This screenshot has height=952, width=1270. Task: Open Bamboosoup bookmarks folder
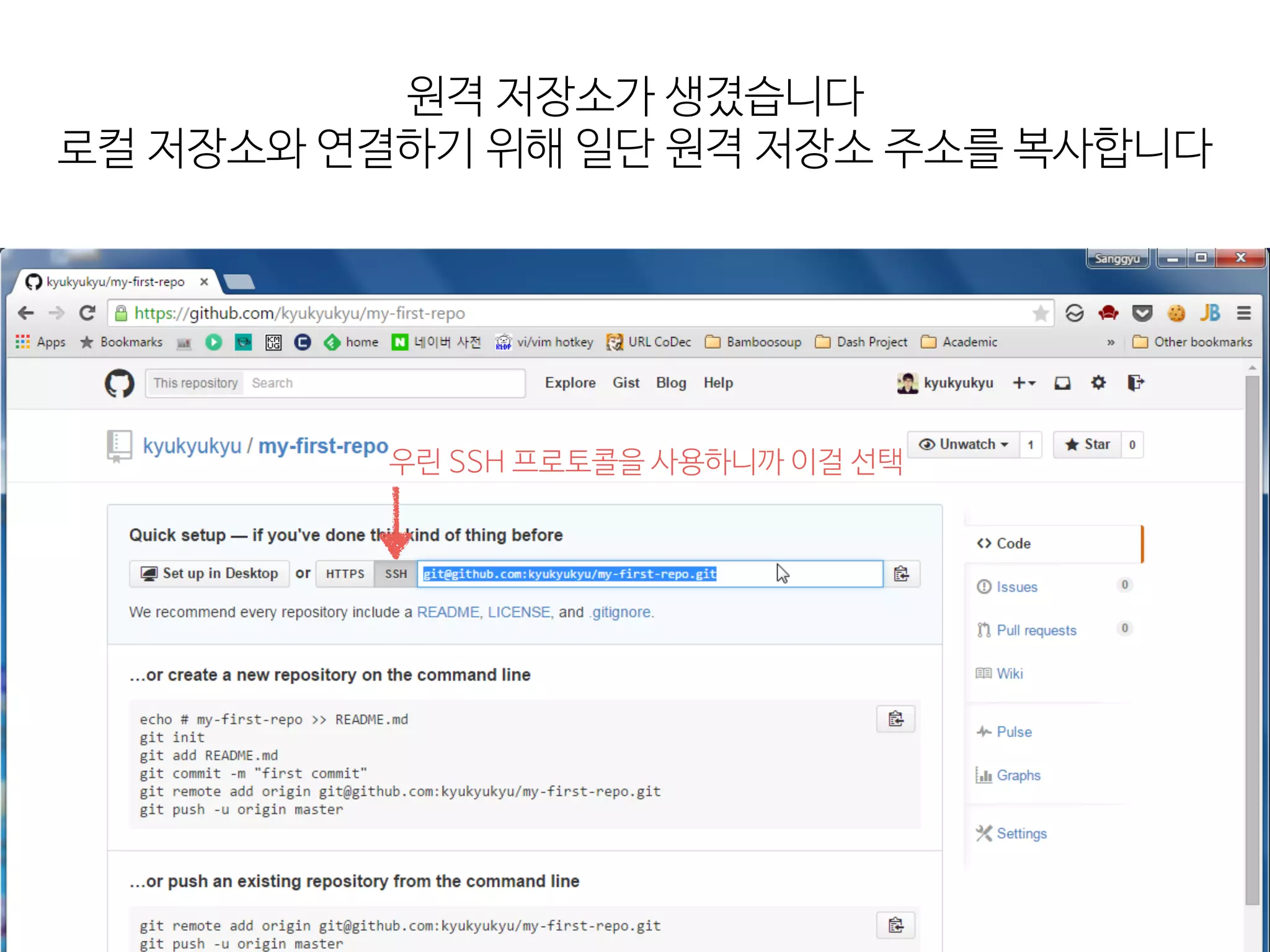click(753, 342)
